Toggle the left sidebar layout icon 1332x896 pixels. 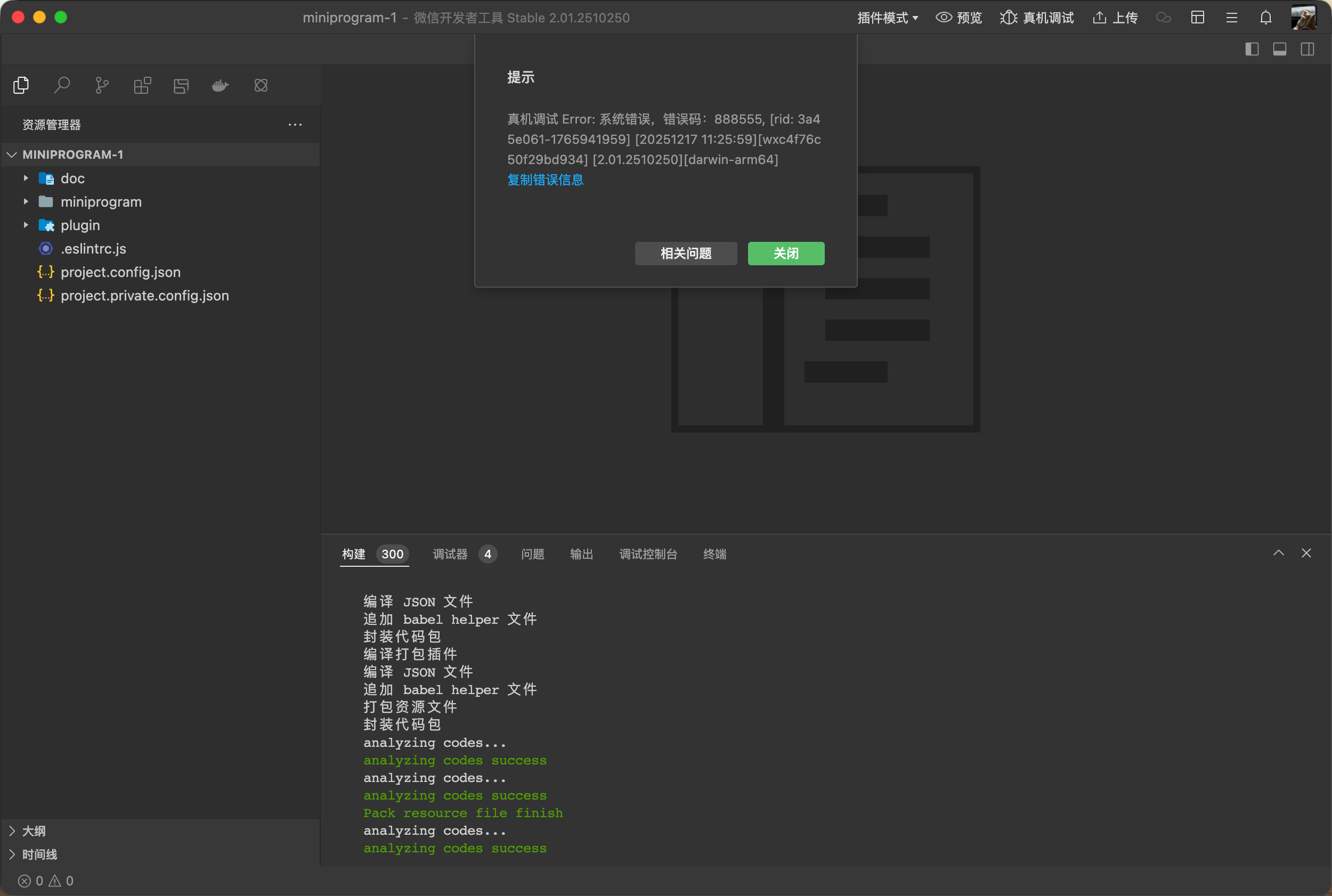pyautogui.click(x=1252, y=49)
